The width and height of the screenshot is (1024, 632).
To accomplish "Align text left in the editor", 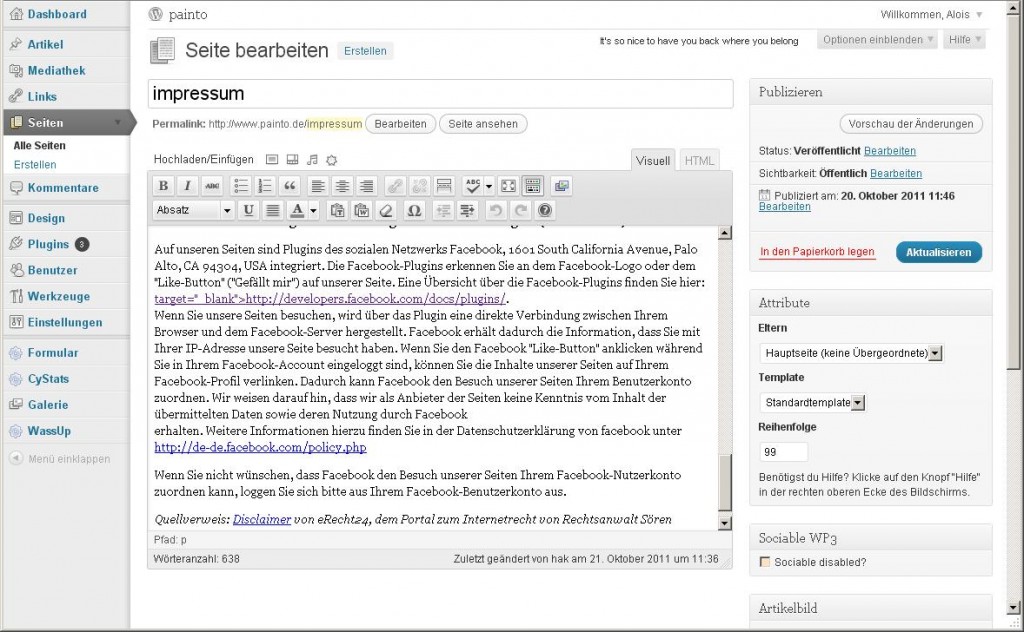I will click(x=318, y=186).
